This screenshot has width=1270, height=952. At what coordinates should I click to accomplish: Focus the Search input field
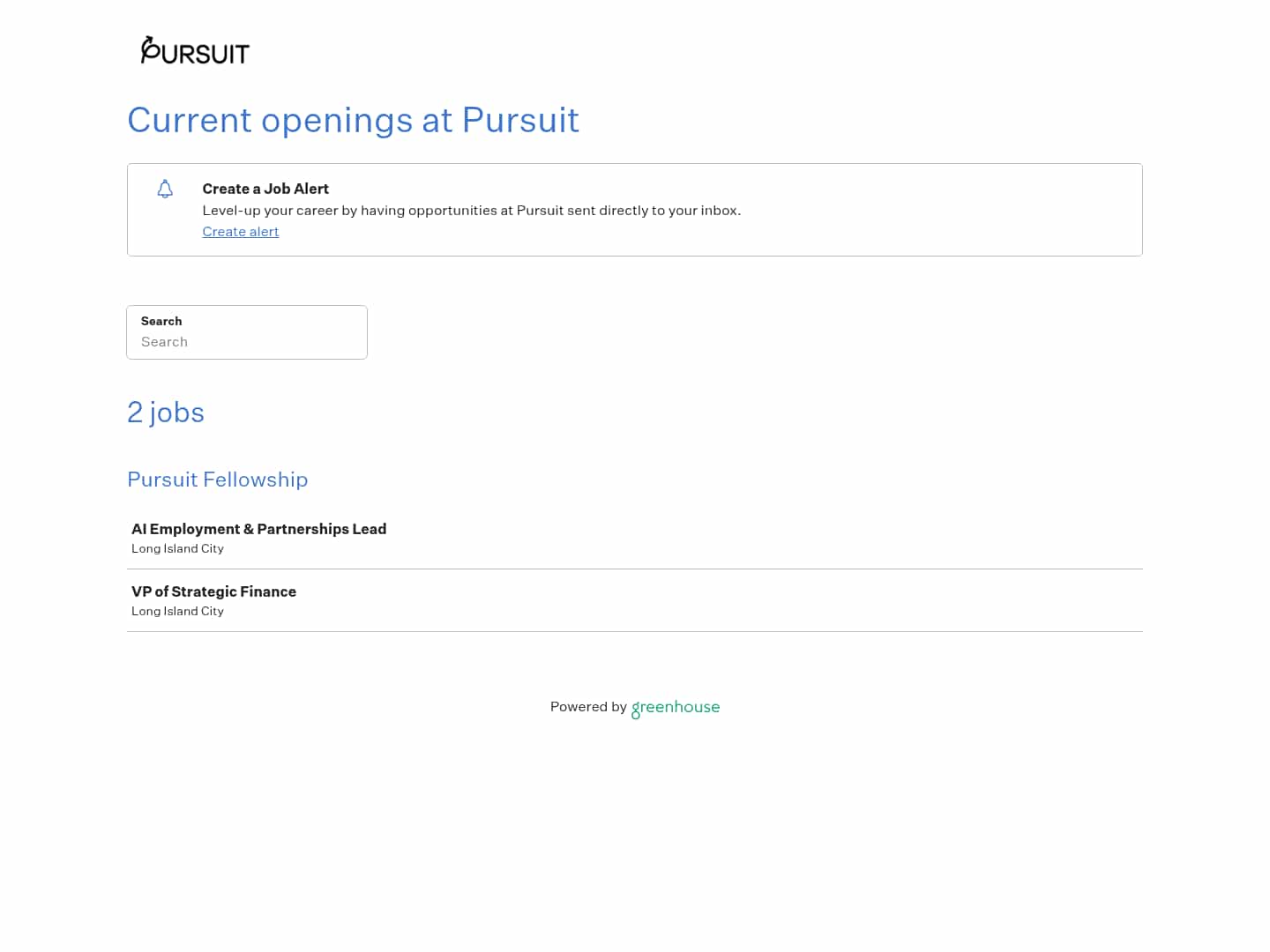tap(247, 342)
